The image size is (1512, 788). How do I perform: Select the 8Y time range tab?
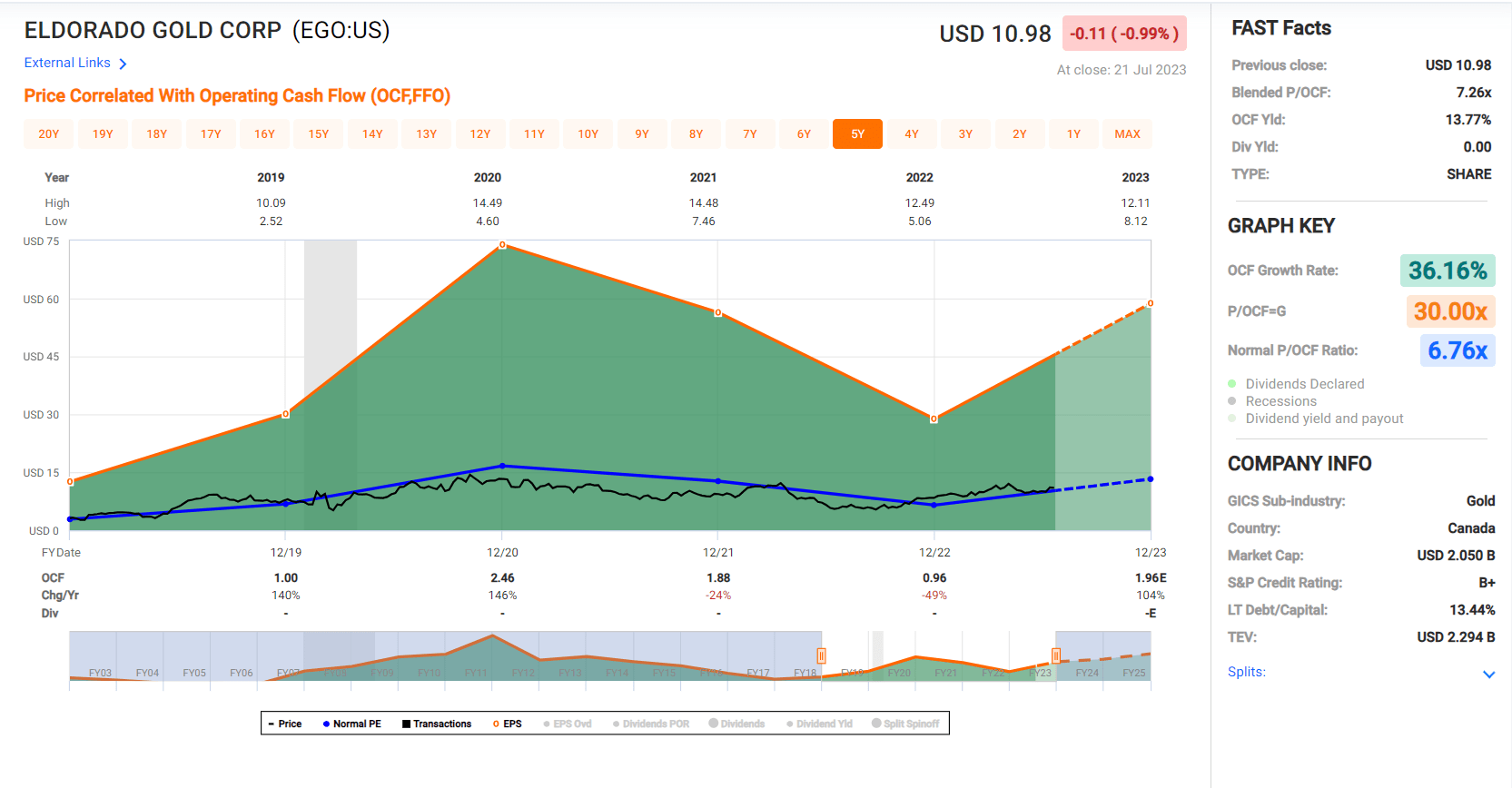coord(697,133)
